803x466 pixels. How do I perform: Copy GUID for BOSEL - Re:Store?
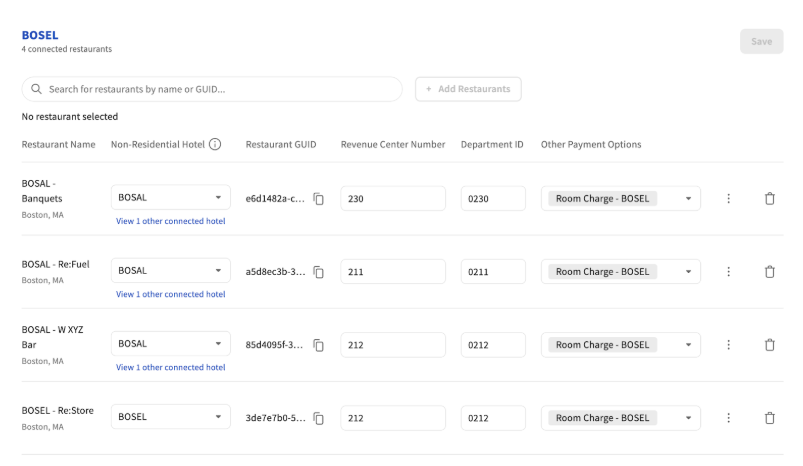[x=319, y=418]
